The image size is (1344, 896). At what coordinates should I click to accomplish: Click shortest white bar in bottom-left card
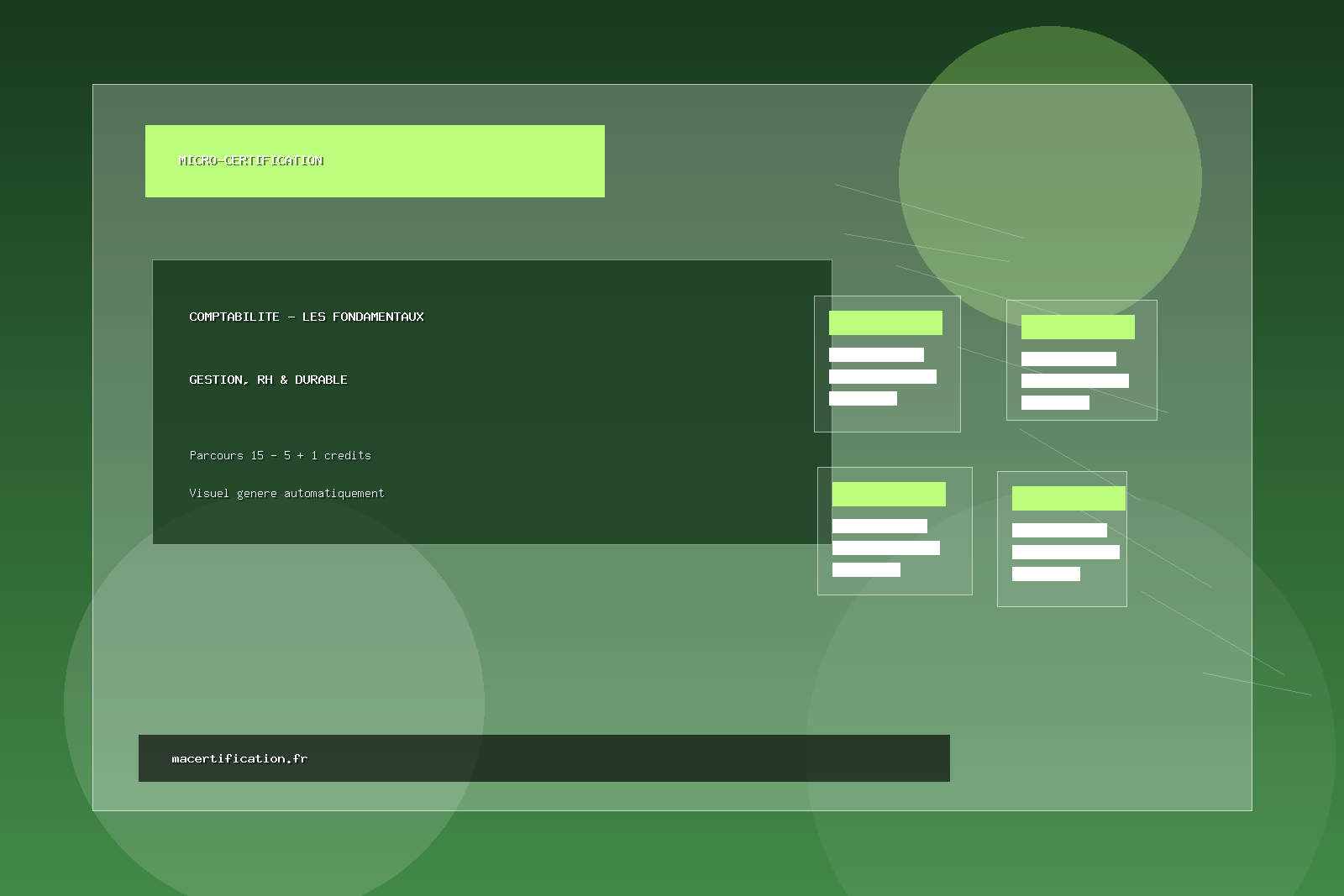[x=866, y=569]
